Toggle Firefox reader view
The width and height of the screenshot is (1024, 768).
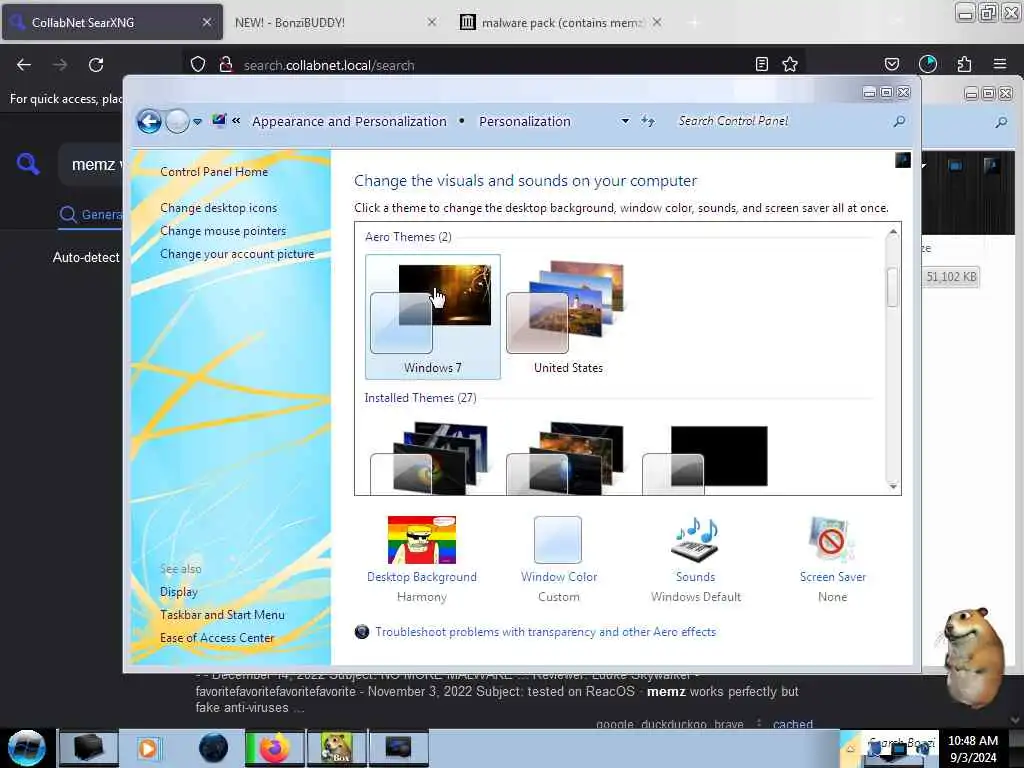pyautogui.click(x=761, y=64)
